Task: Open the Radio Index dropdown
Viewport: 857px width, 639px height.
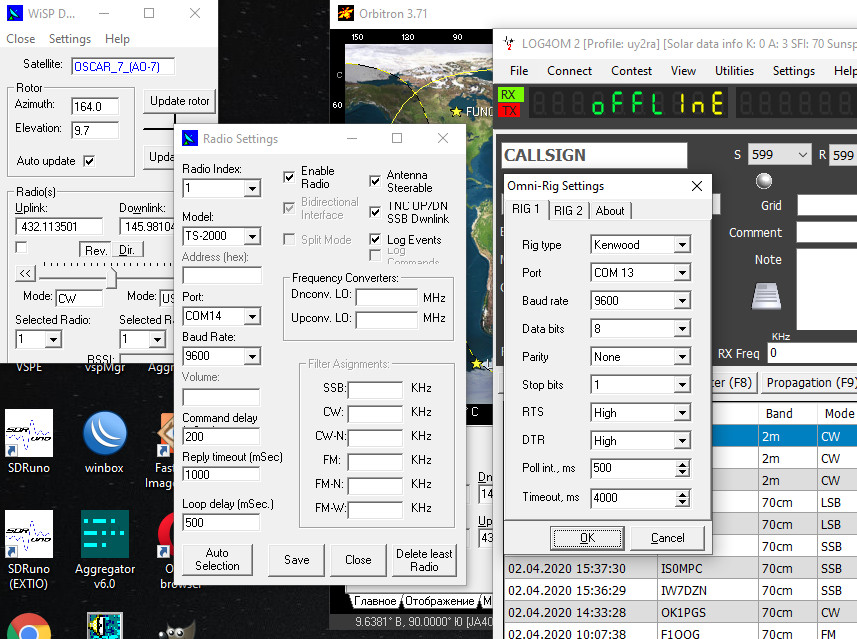Action: tap(251, 189)
